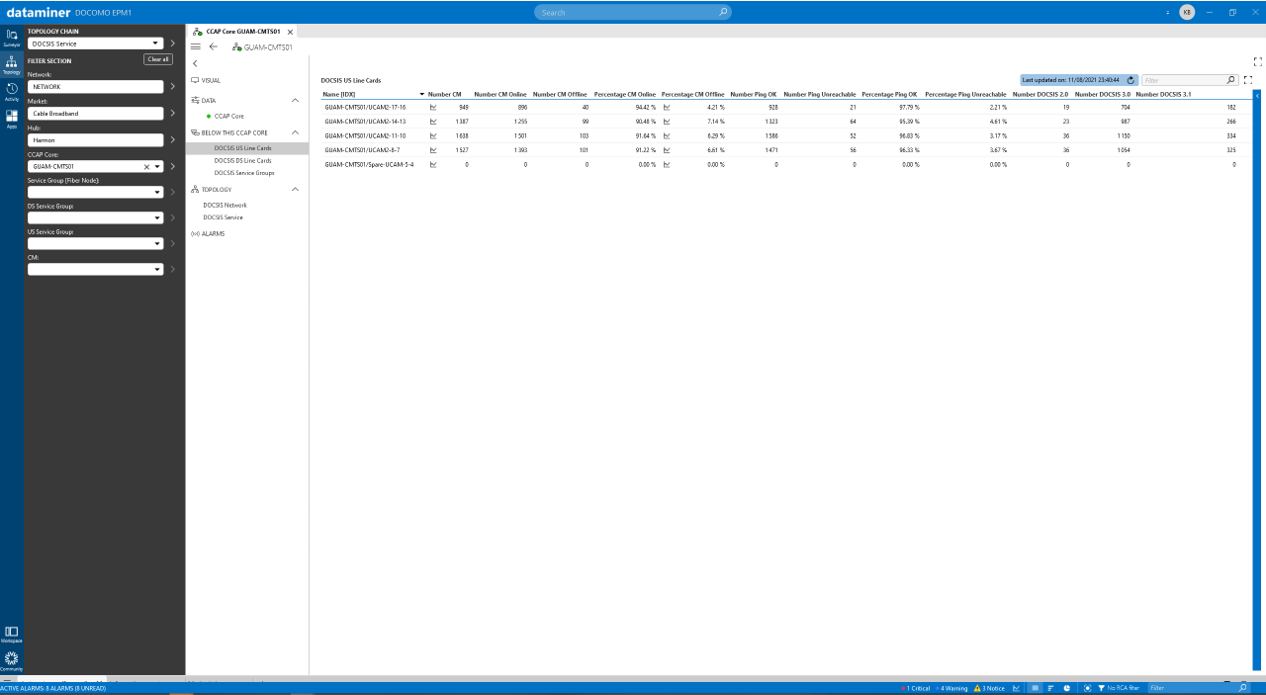
Task: Select DOCSIS Service Groups page
Action: (245, 172)
